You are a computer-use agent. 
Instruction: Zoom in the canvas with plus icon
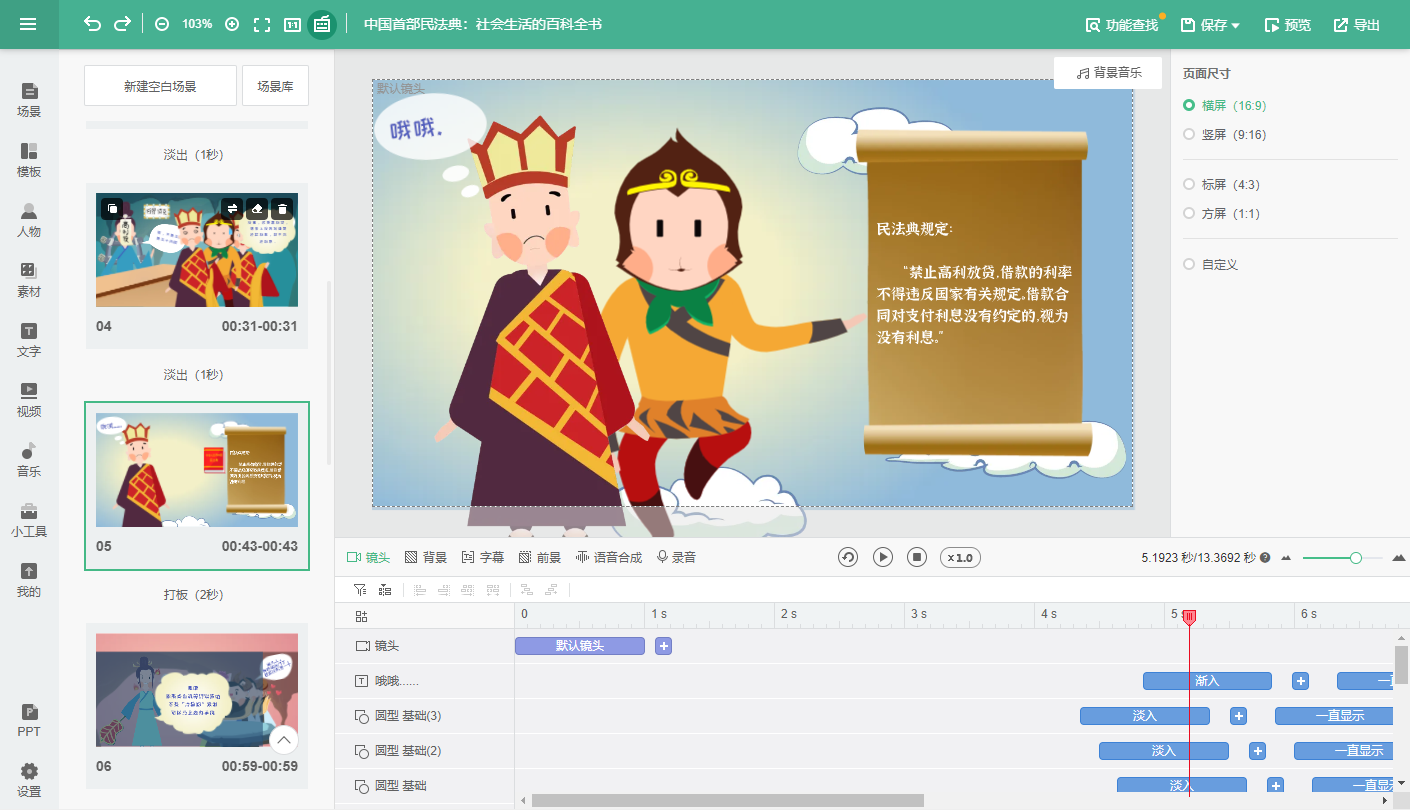(232, 24)
